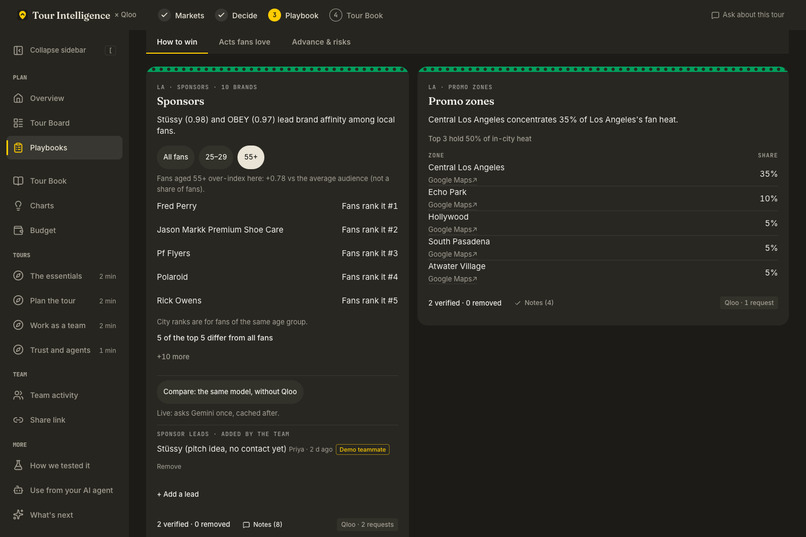The width and height of the screenshot is (806, 537).
Task: Click the Qloo · 2 requests badge
Action: coord(367,525)
